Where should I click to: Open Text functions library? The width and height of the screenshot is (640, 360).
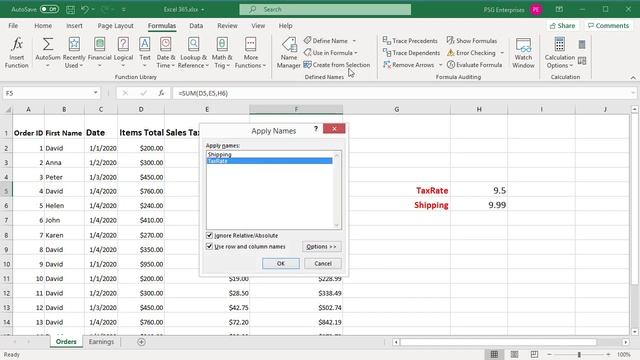click(x=144, y=52)
